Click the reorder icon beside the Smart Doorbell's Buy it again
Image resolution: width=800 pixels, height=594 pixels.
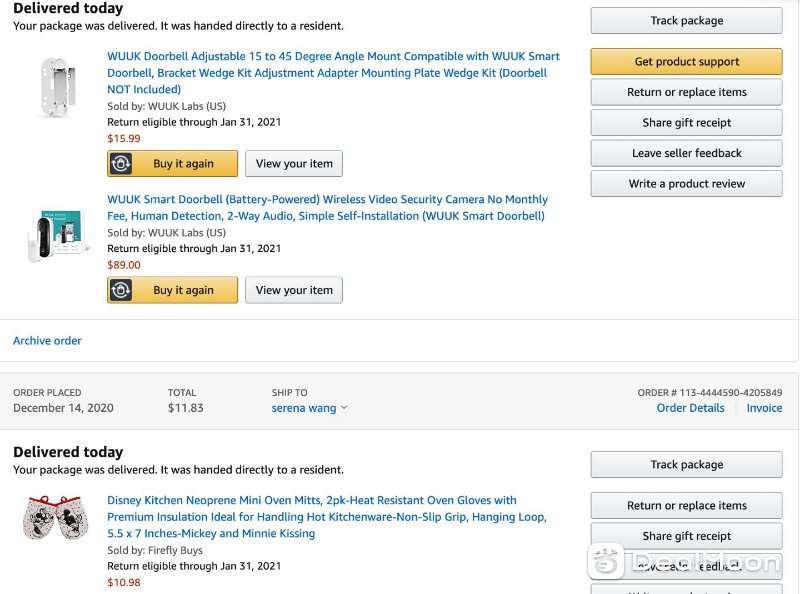tap(121, 290)
